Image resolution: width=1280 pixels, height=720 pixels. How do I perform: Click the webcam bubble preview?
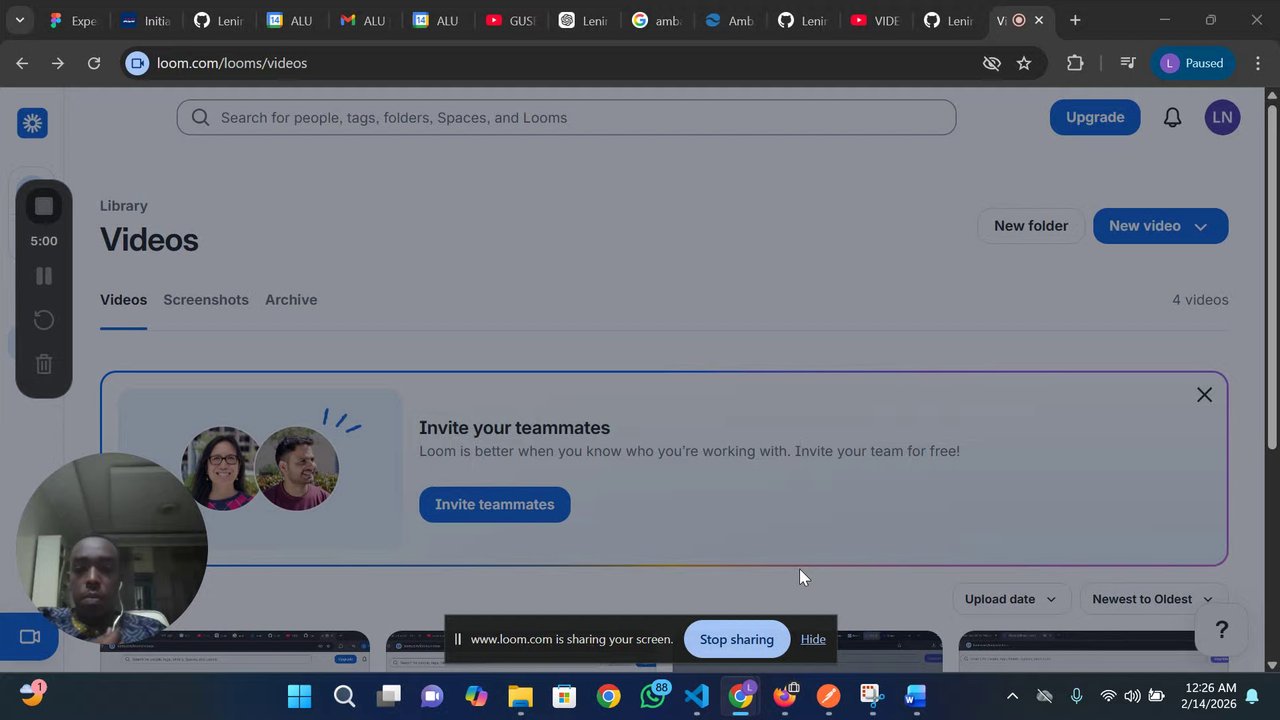(x=110, y=548)
